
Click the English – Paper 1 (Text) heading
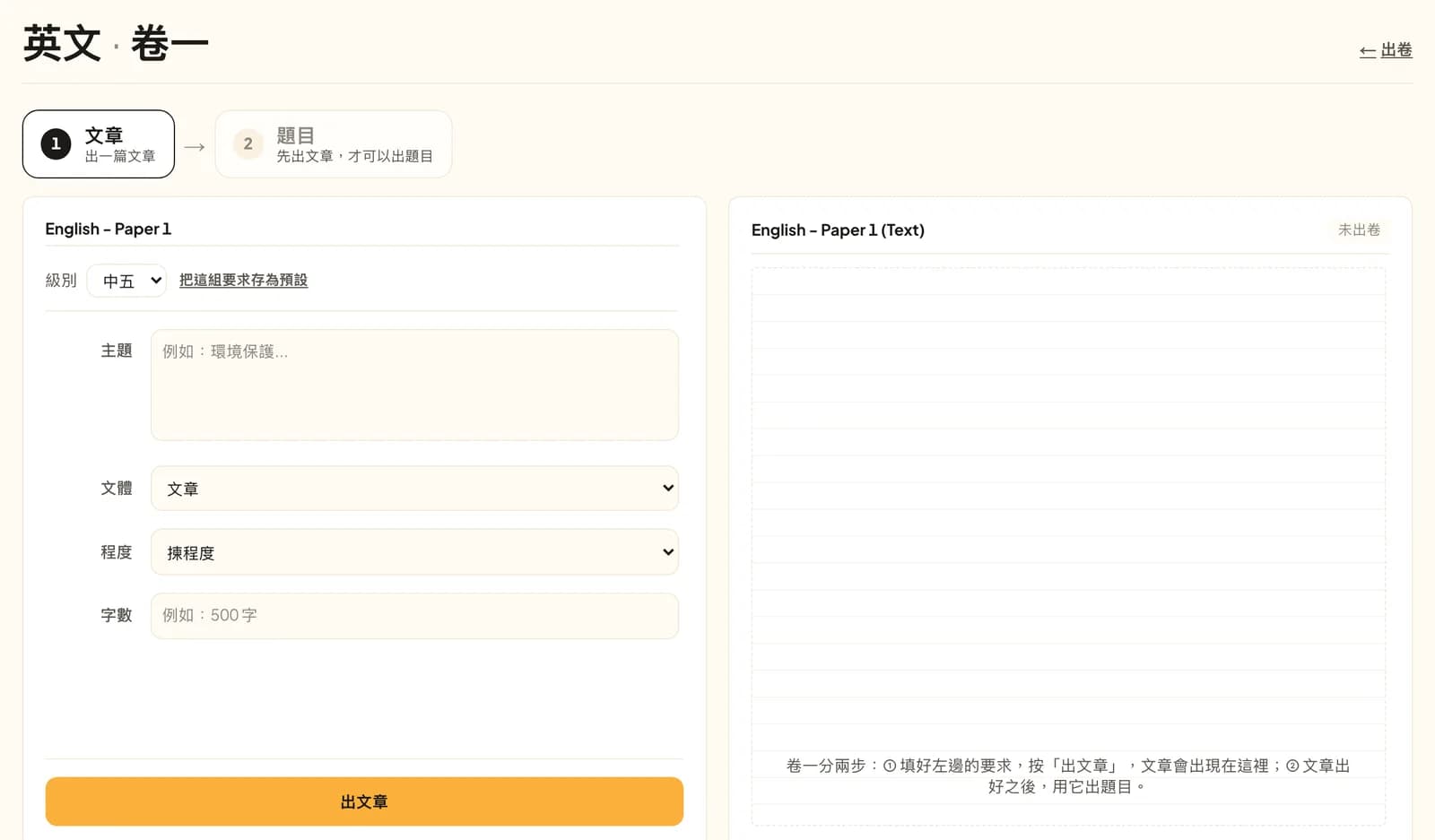(x=838, y=230)
